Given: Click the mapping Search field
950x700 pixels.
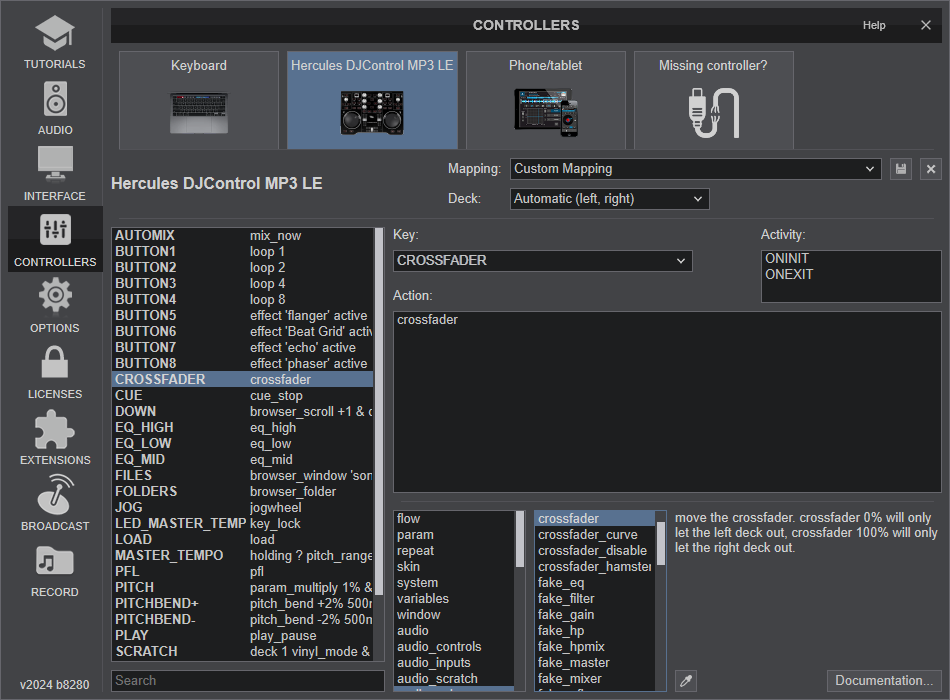Looking at the screenshot, I should [248, 681].
